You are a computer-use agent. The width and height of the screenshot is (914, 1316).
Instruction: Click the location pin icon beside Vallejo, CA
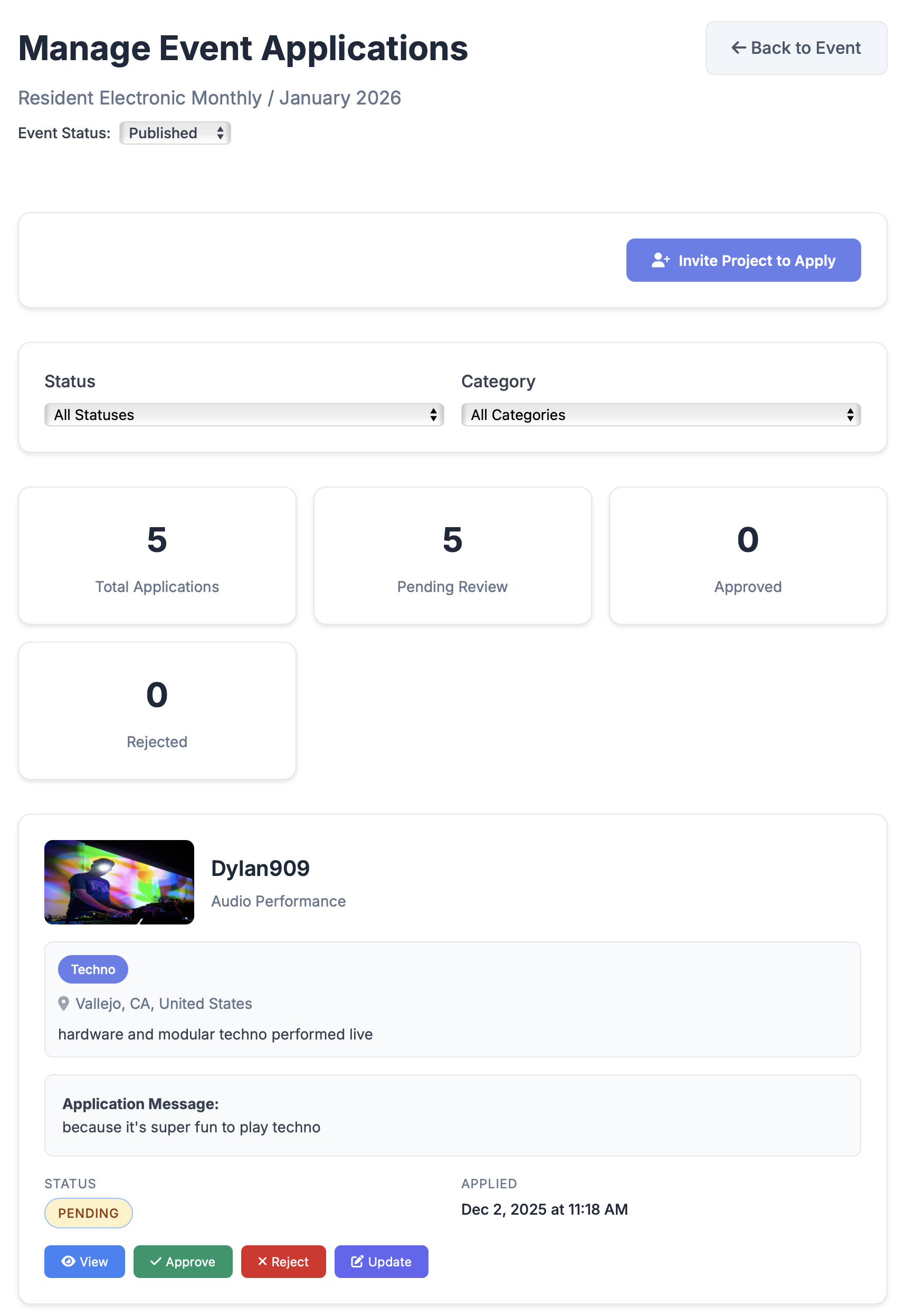click(63, 1003)
